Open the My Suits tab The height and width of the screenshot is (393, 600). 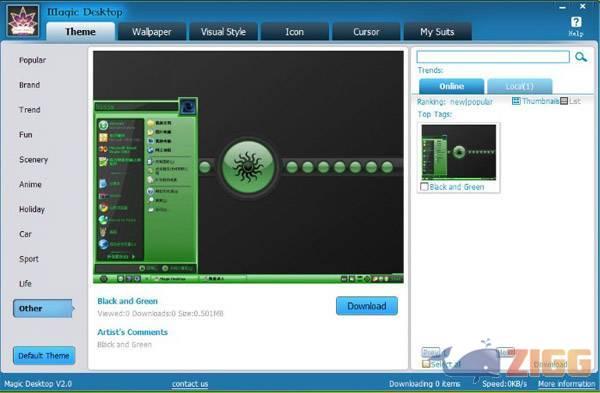click(437, 31)
